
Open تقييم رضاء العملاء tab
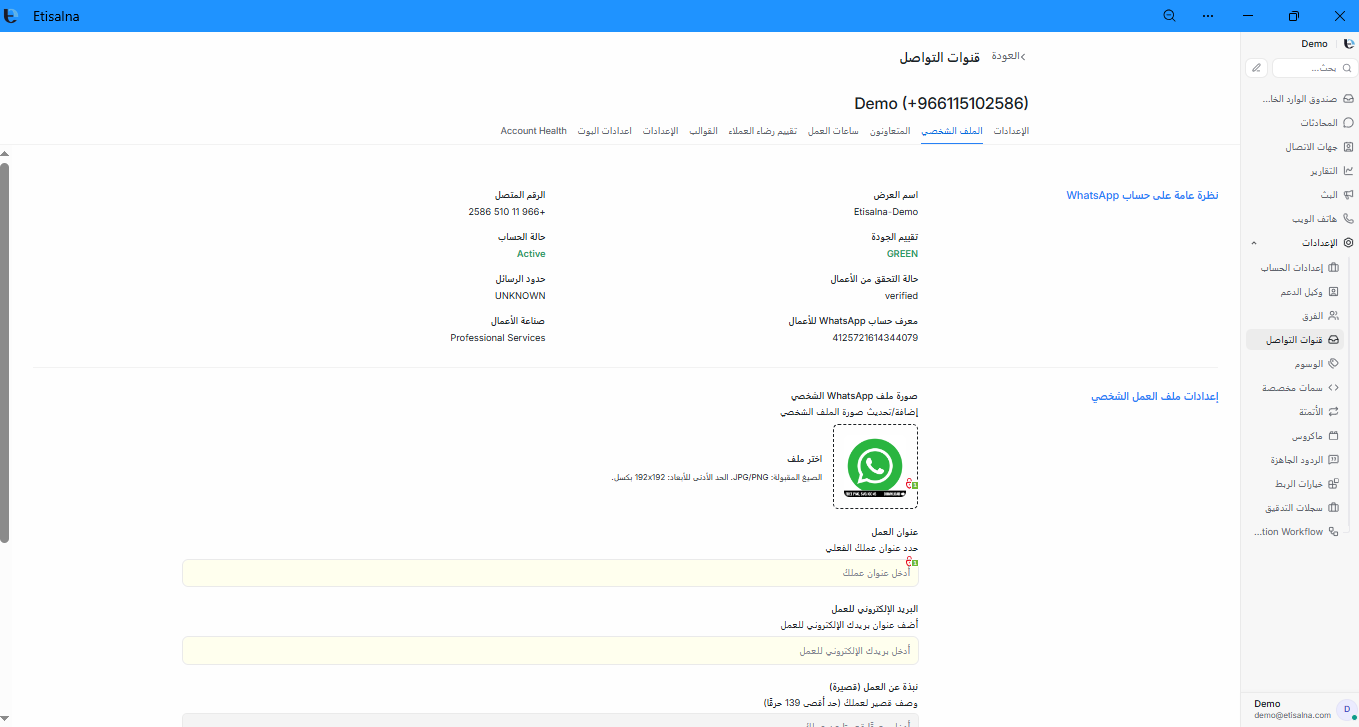(x=762, y=131)
